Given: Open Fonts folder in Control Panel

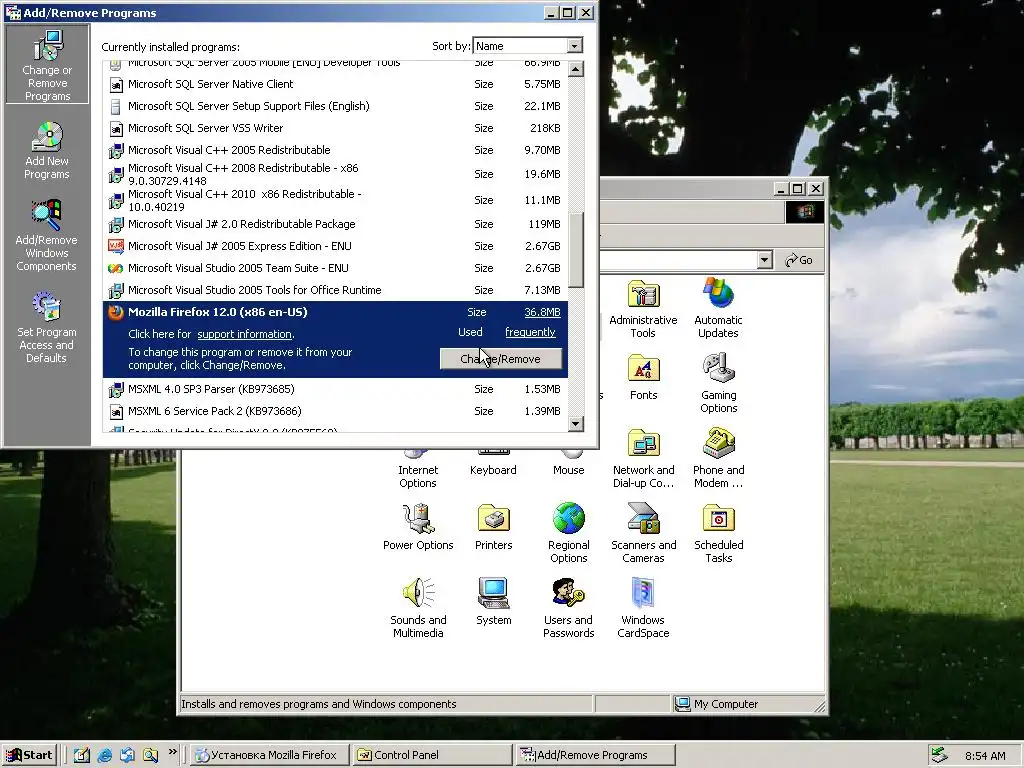Looking at the screenshot, I should coord(643,377).
